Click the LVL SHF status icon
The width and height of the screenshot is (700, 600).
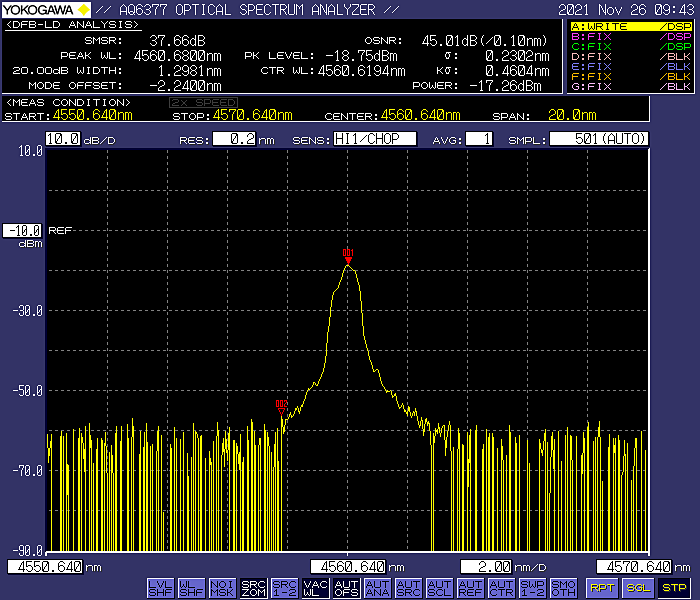click(x=159, y=588)
